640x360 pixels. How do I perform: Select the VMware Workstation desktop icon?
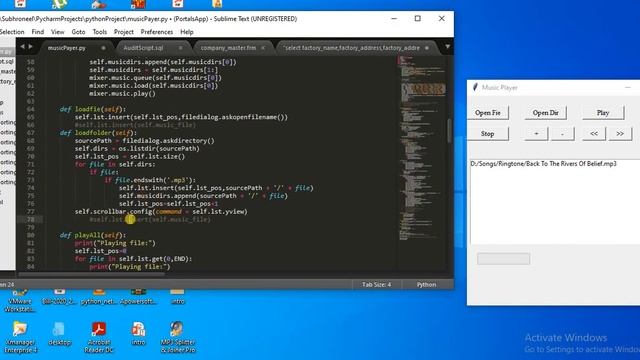[x=19, y=300]
